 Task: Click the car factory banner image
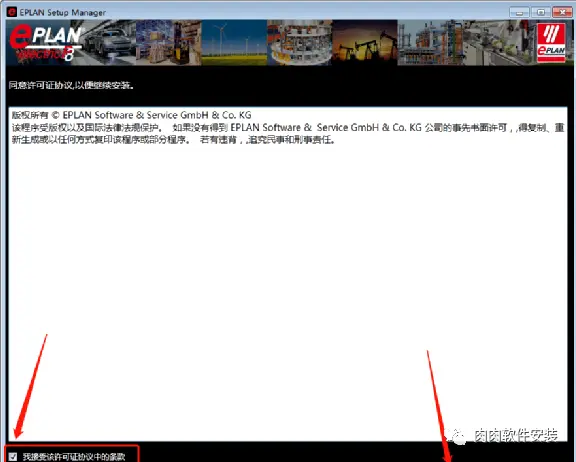tap(108, 43)
